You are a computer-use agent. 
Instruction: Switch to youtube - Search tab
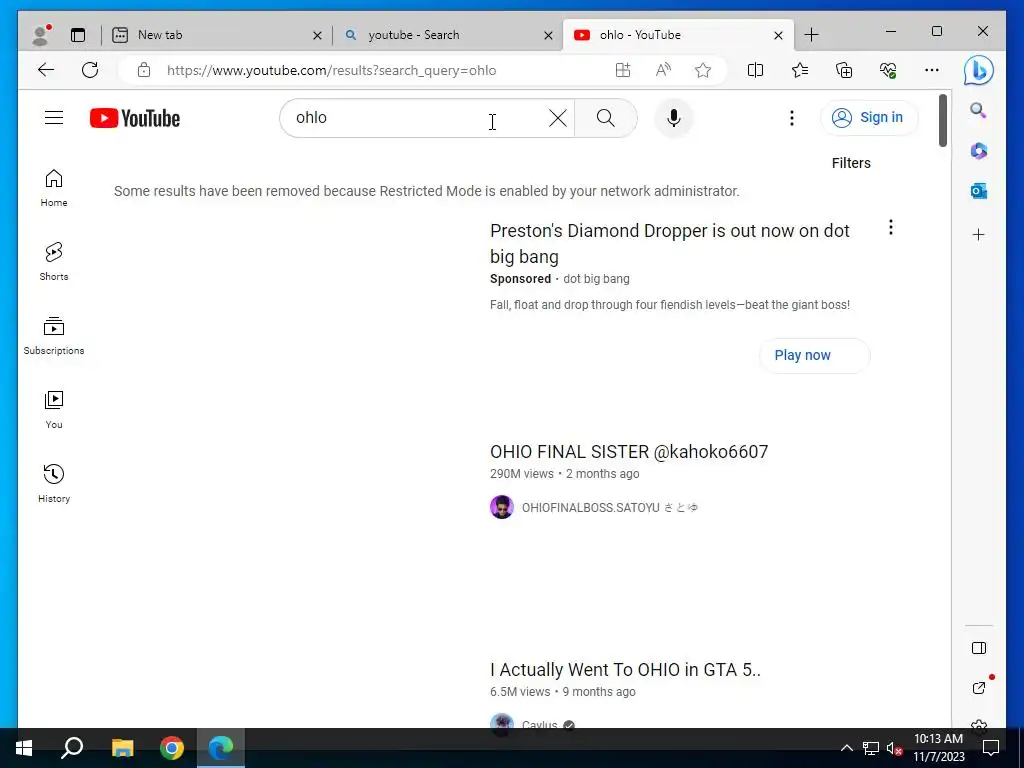(x=449, y=35)
